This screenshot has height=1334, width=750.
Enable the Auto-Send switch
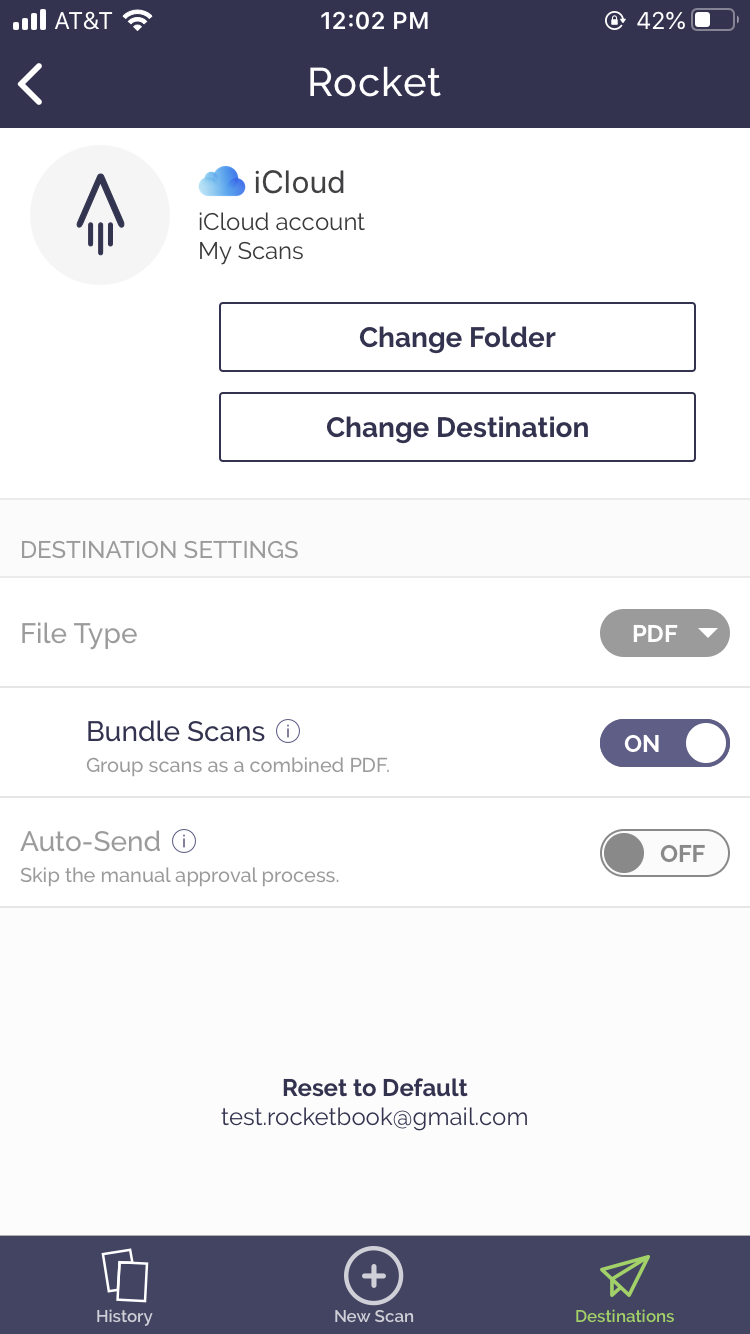pos(664,854)
